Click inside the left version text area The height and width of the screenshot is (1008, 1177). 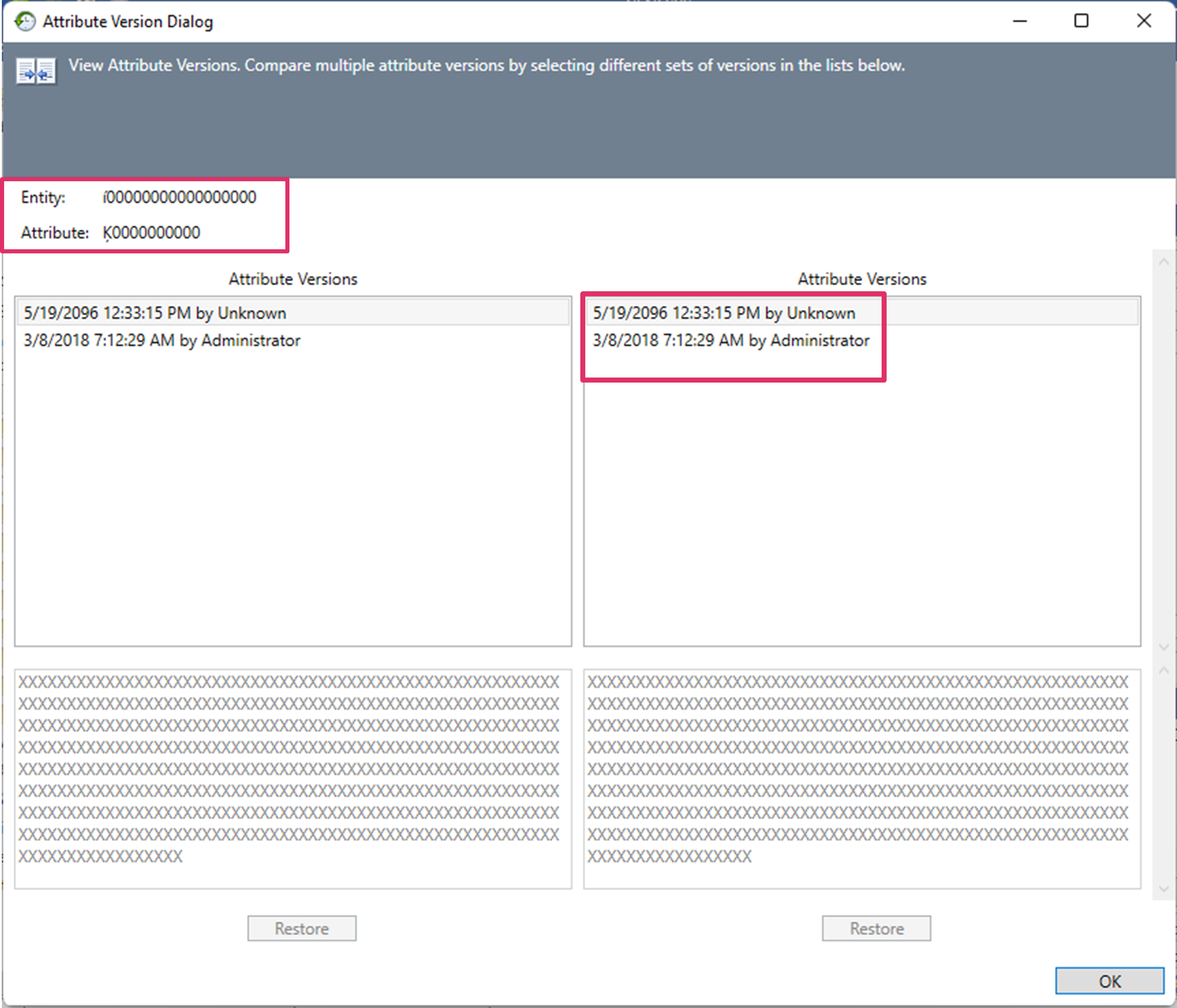[x=293, y=778]
